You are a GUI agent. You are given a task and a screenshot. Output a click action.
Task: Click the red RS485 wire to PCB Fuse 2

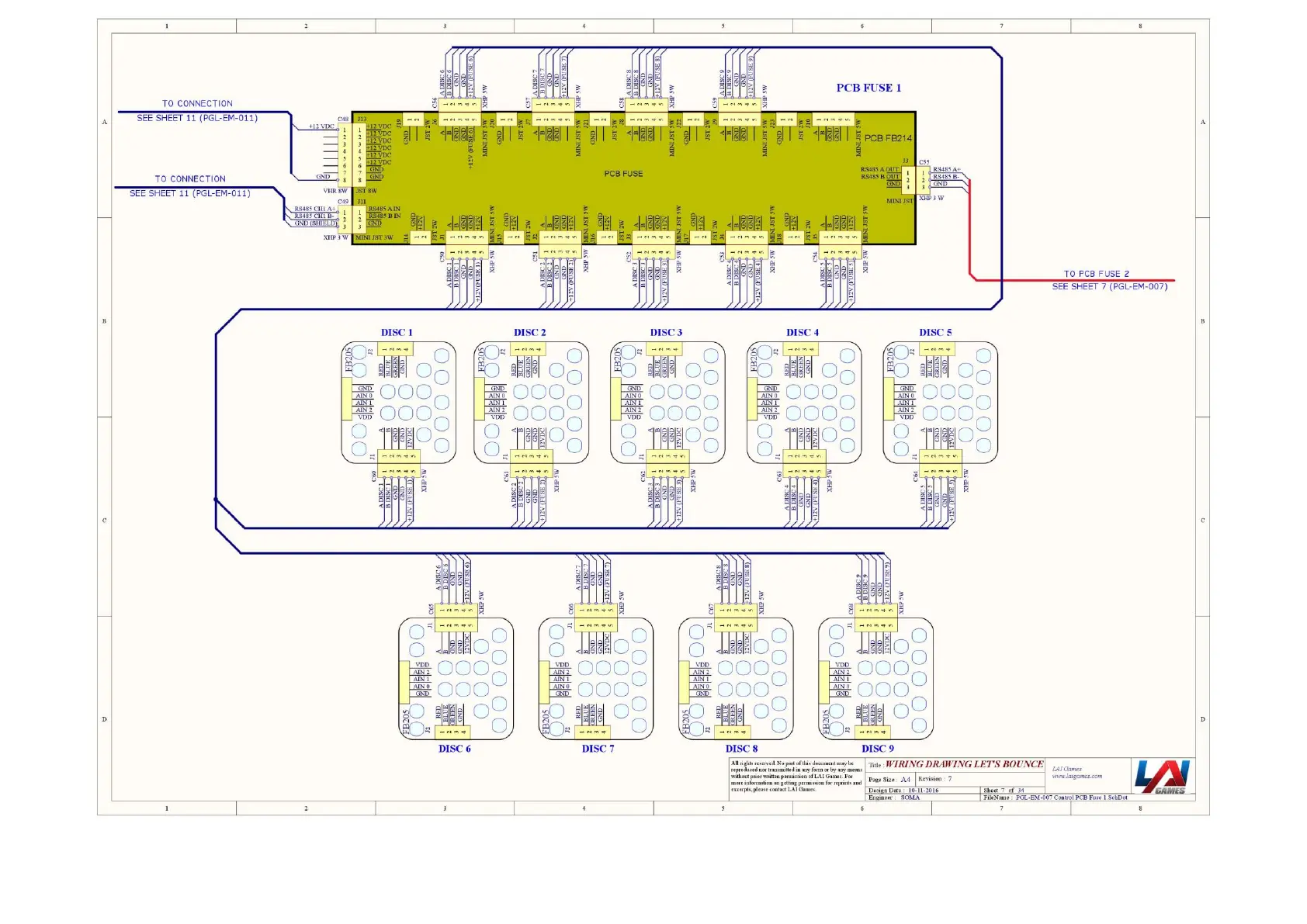coord(970,233)
